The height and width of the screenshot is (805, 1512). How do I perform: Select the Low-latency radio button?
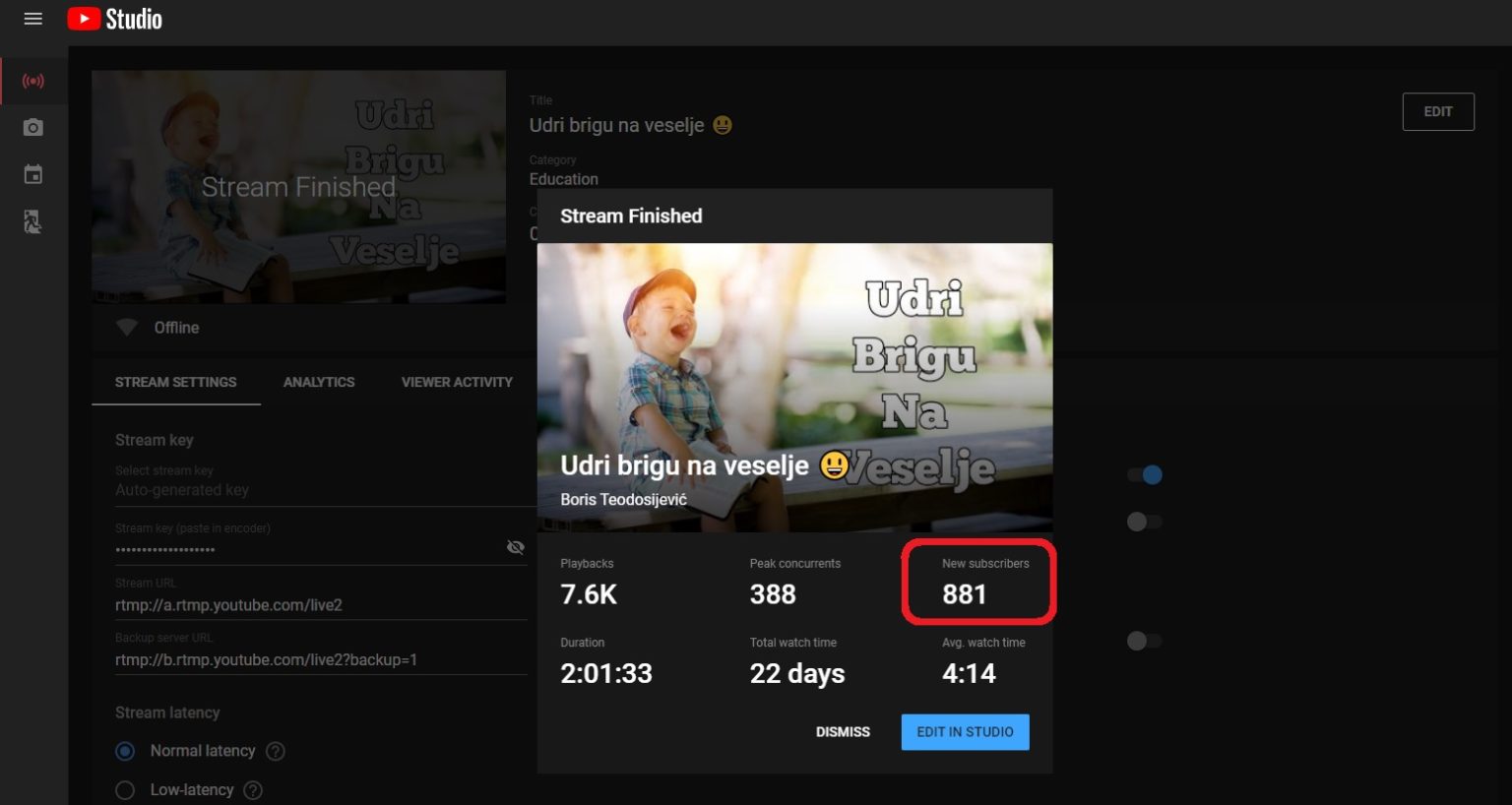tap(125, 790)
